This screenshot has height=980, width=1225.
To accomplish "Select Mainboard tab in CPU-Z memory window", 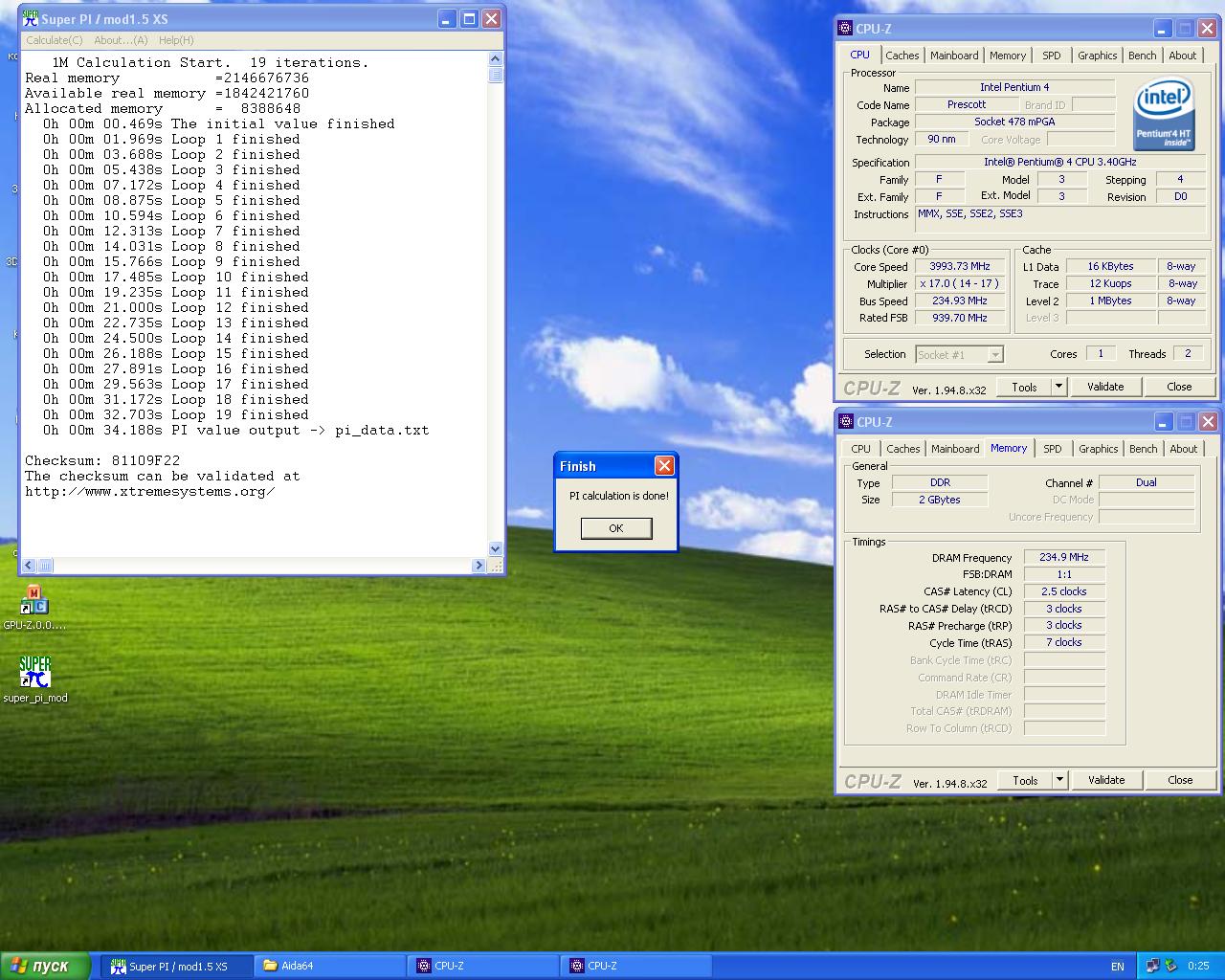I will tap(956, 449).
